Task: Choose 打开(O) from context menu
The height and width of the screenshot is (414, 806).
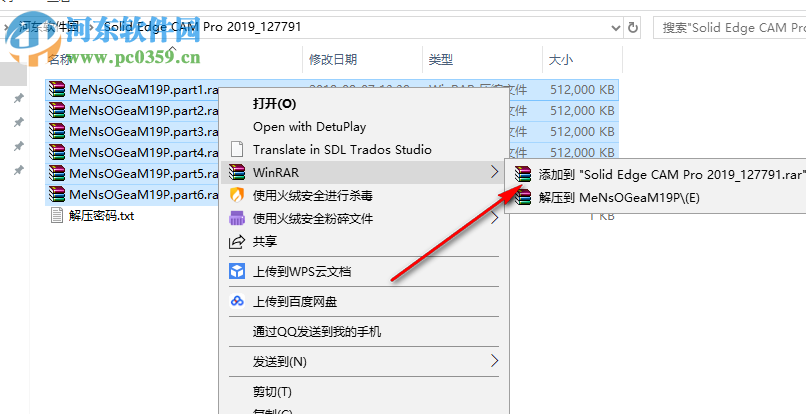Action: point(274,104)
